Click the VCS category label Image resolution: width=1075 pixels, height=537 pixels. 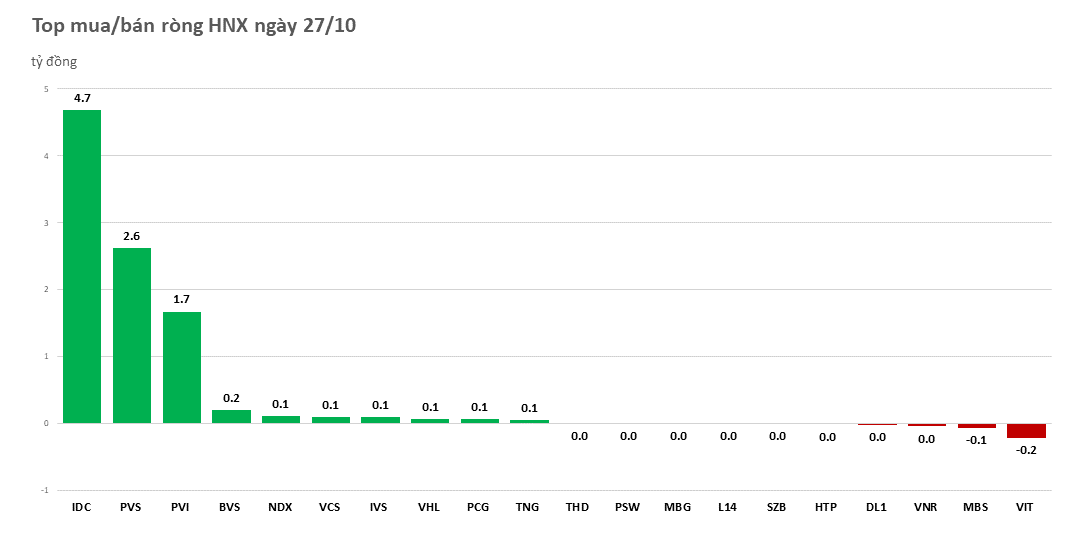click(330, 507)
